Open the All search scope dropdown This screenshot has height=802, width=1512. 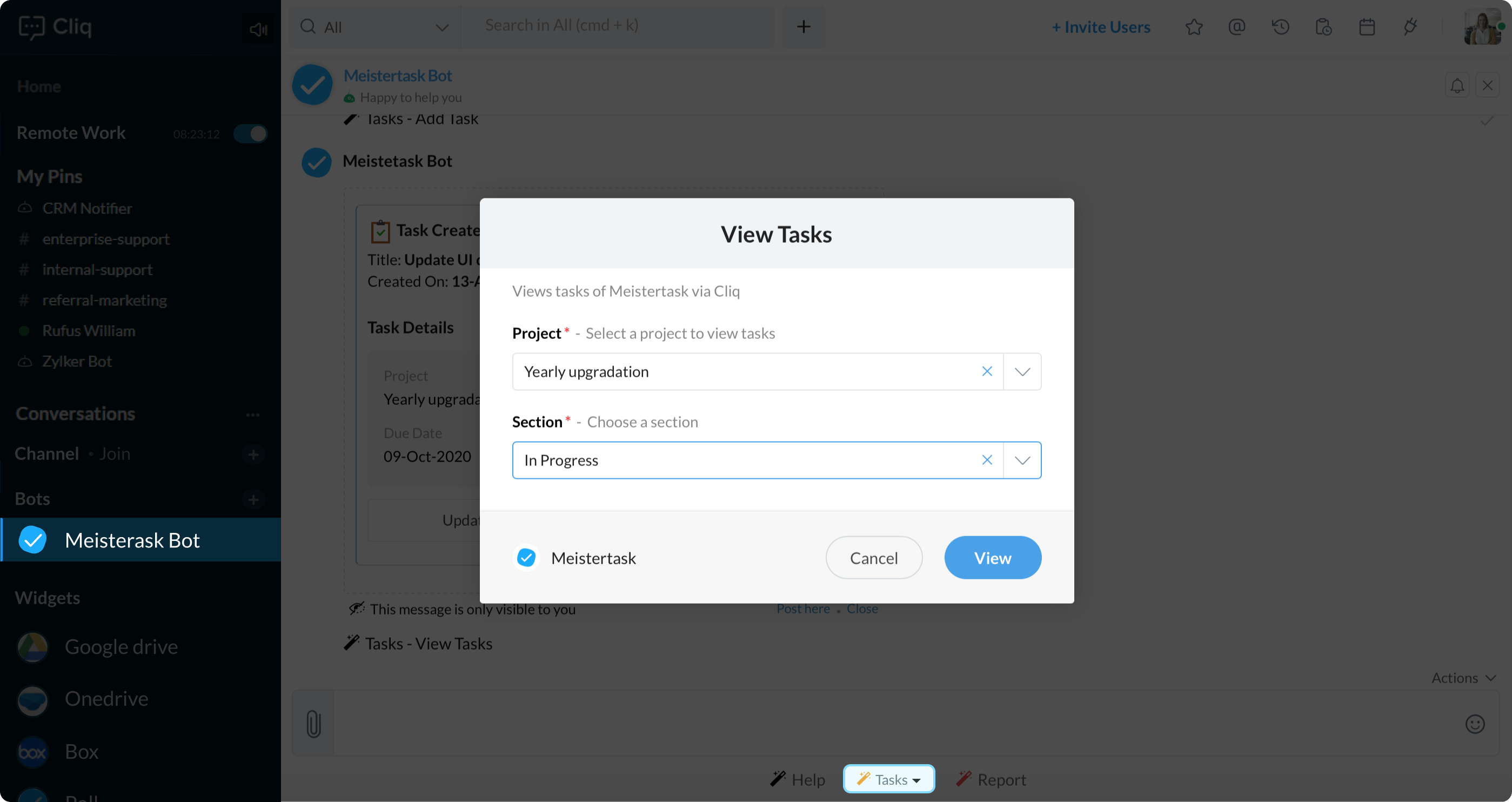click(x=375, y=27)
